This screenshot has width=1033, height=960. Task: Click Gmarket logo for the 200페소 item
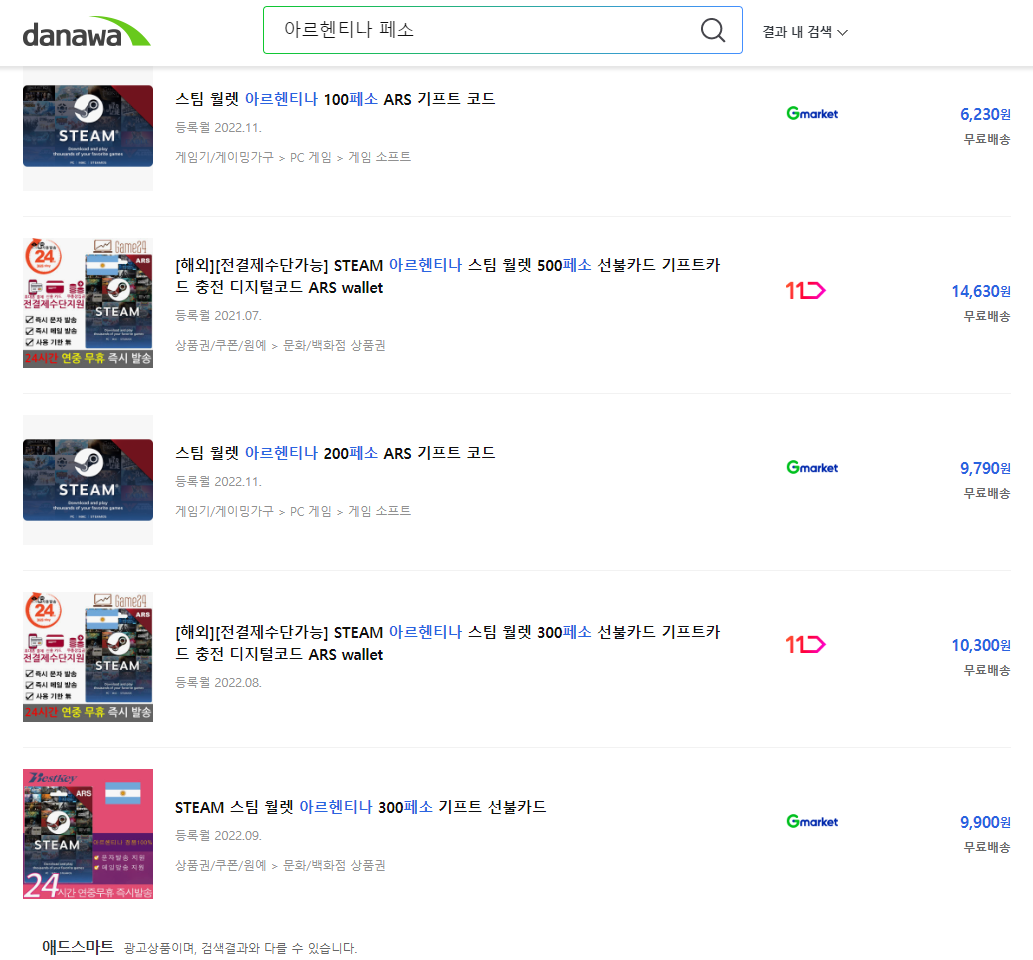[812, 467]
